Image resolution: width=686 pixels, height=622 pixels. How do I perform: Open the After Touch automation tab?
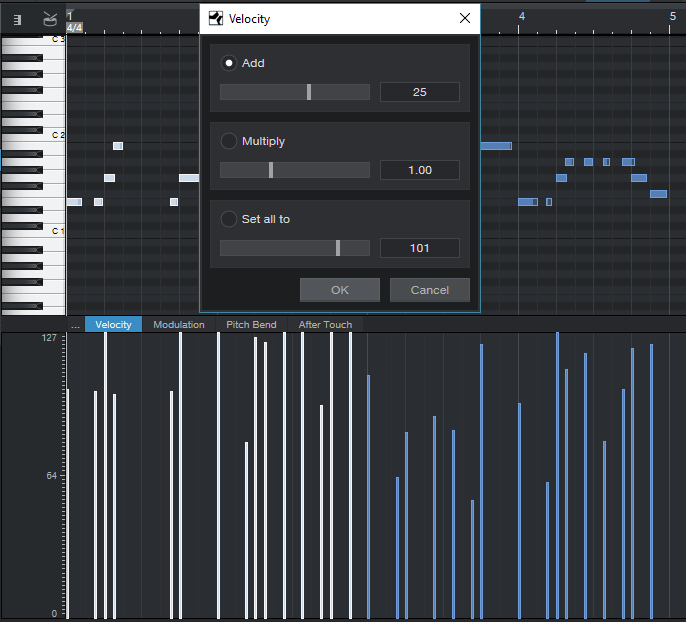(325, 325)
